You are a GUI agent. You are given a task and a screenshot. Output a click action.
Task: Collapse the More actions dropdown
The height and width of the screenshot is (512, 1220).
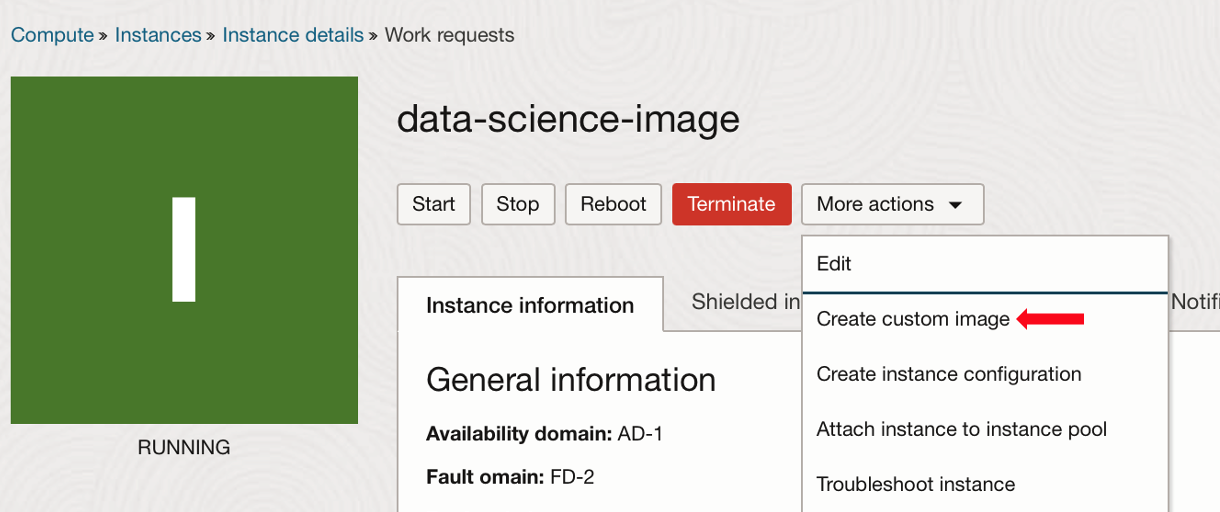tap(891, 204)
